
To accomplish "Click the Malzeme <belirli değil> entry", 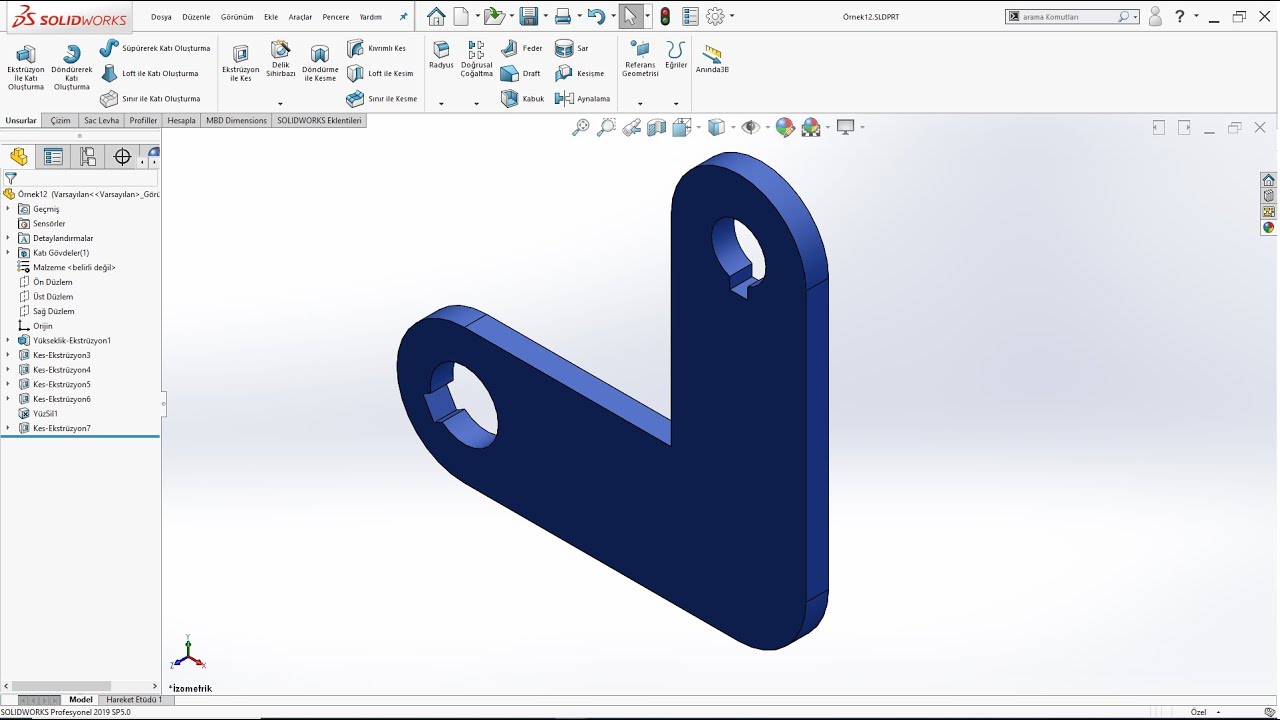I will 67,268.
